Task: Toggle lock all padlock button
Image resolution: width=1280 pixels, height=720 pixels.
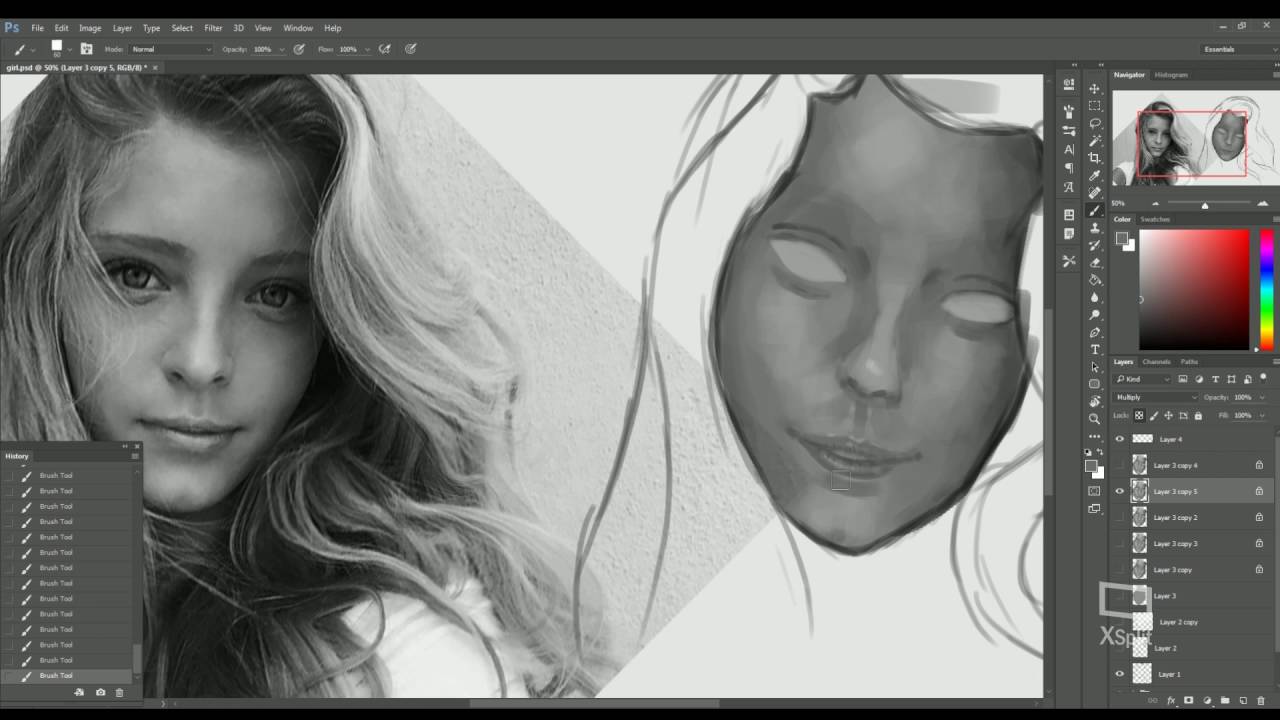Action: (1198, 415)
